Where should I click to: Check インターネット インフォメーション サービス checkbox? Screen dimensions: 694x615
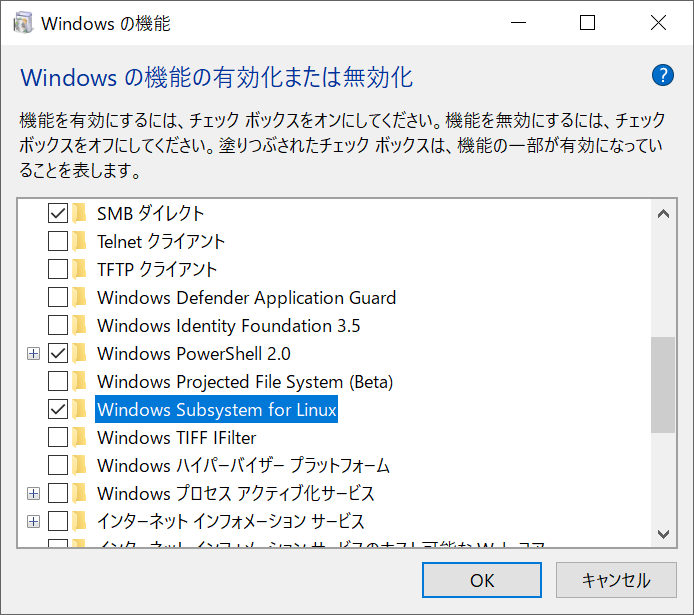pos(58,521)
